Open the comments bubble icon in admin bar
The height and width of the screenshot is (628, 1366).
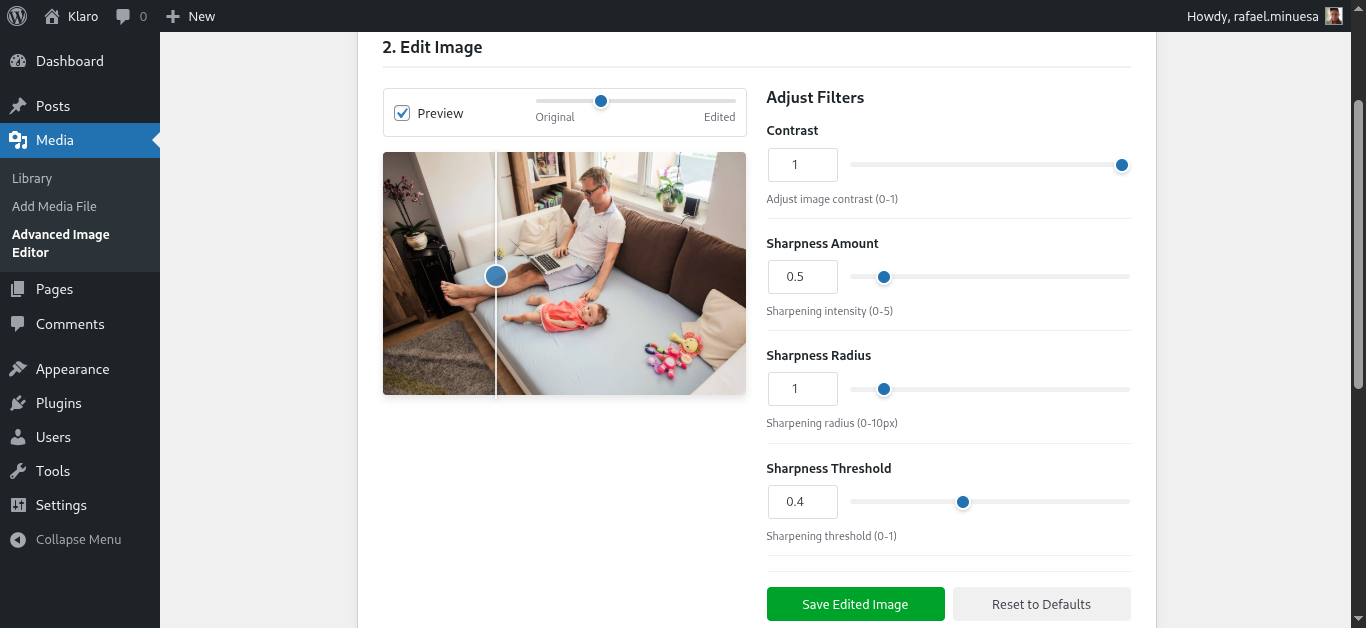(x=123, y=17)
